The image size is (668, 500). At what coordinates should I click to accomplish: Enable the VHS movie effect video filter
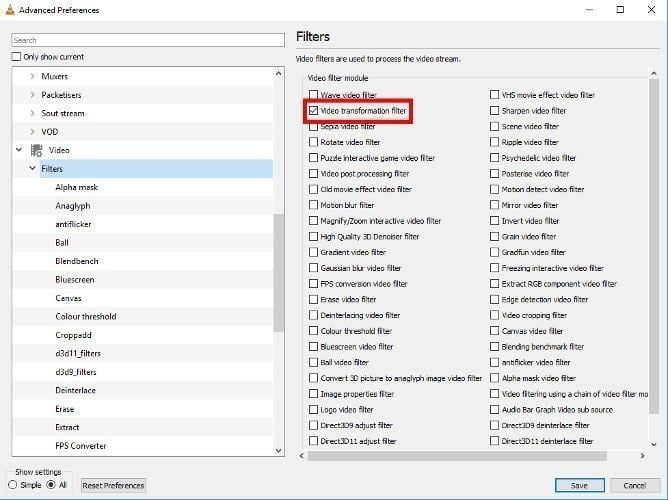494,95
